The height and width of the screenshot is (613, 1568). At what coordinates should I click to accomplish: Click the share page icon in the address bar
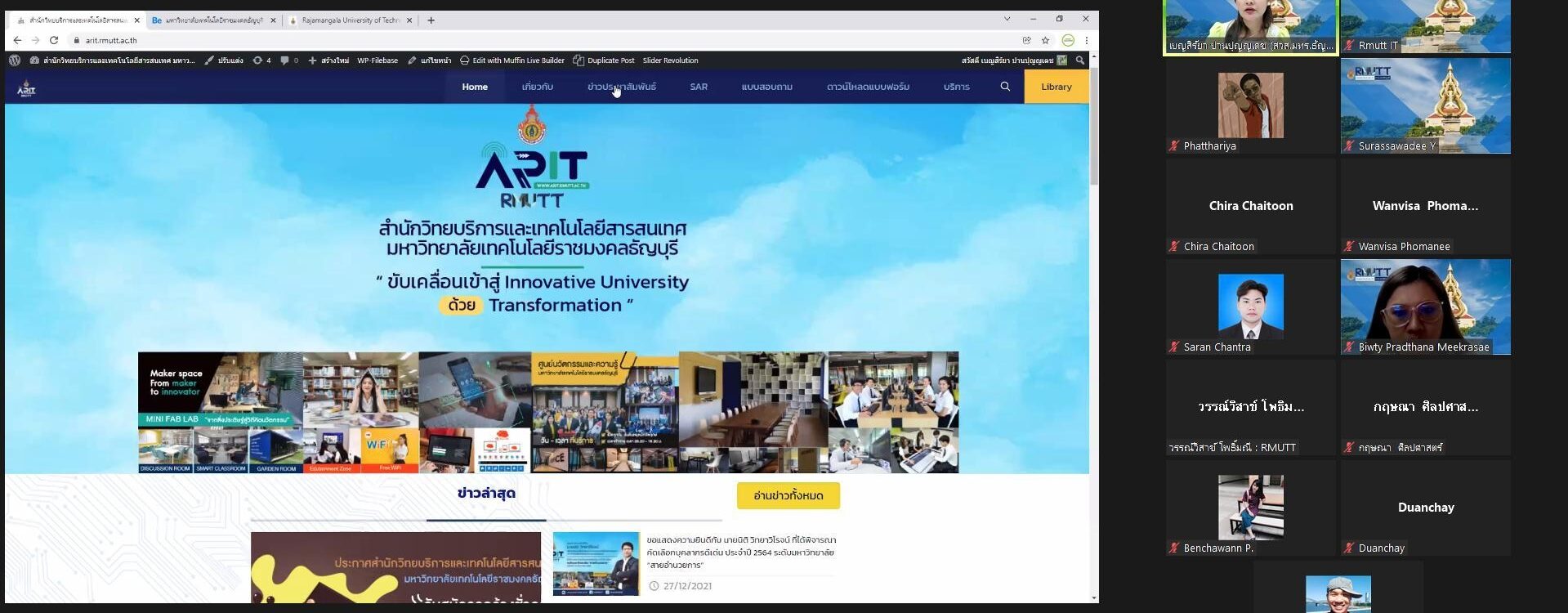1027,40
